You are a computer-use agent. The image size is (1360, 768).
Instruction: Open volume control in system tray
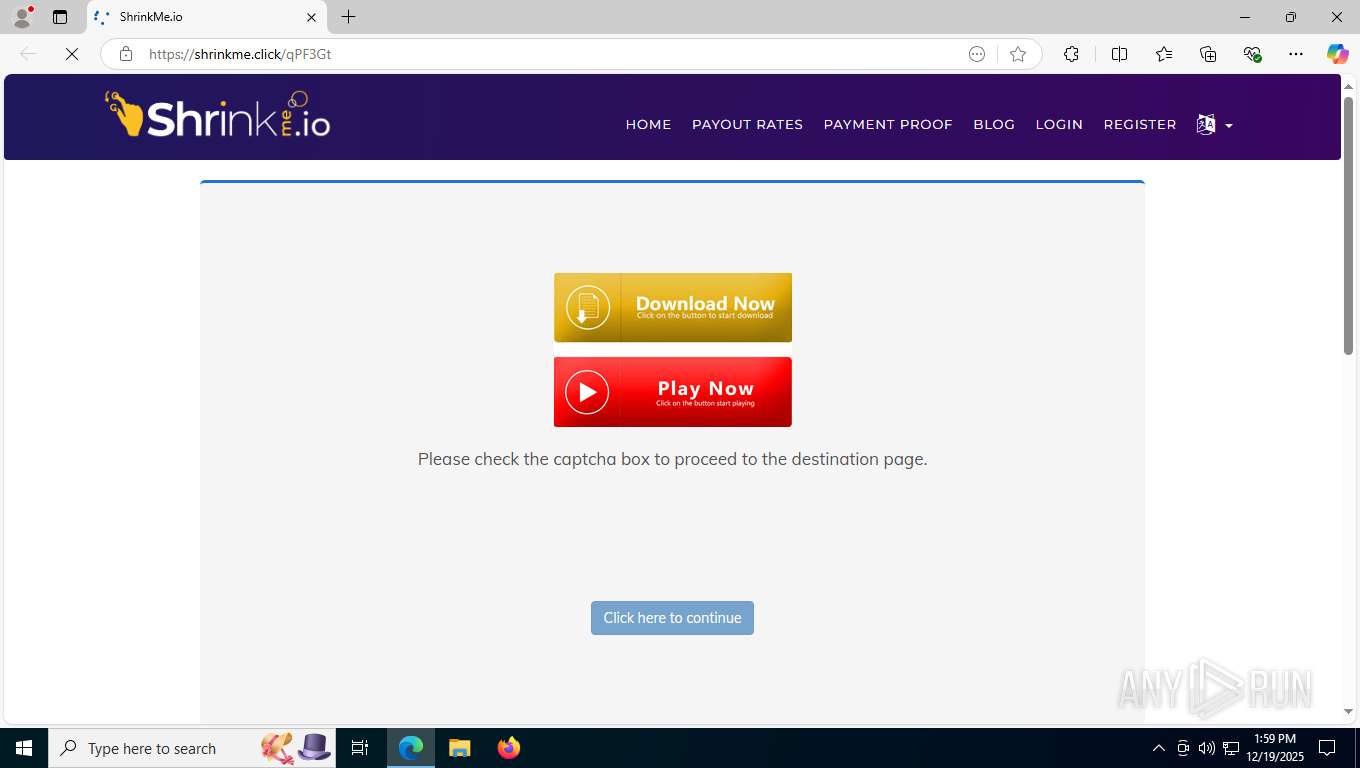pos(1207,748)
